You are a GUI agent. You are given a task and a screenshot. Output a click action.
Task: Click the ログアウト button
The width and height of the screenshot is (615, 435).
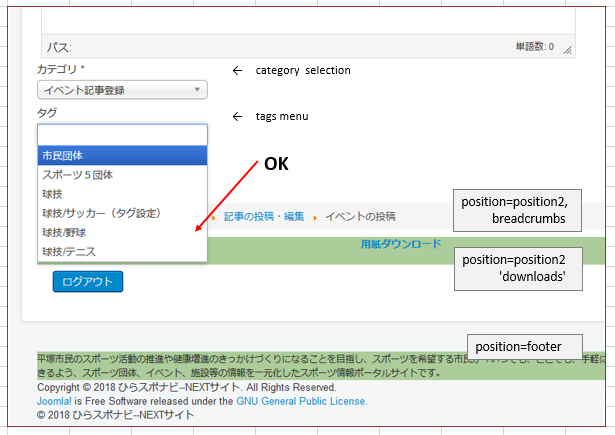pyautogui.click(x=88, y=281)
